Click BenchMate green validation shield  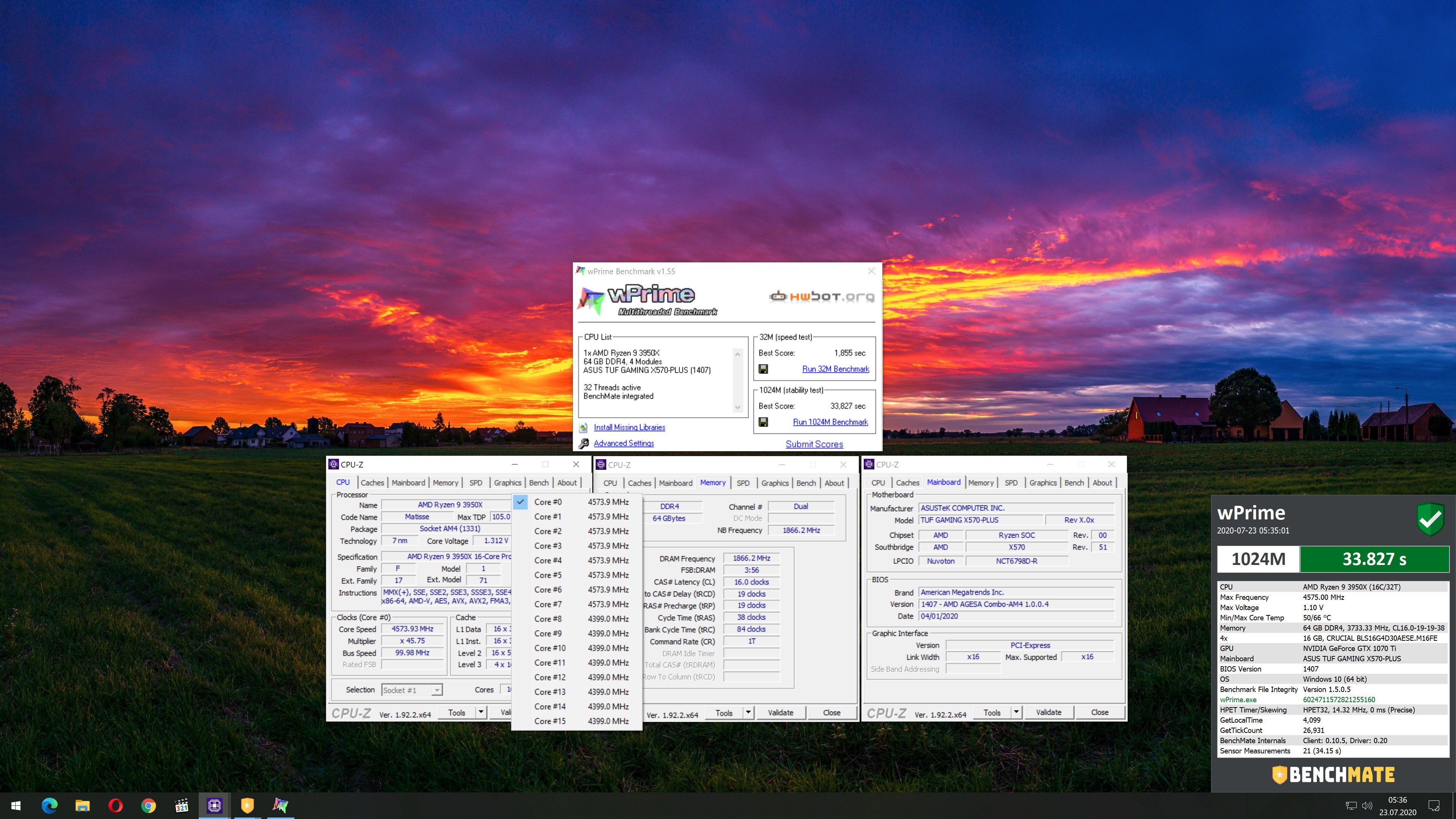1431,519
